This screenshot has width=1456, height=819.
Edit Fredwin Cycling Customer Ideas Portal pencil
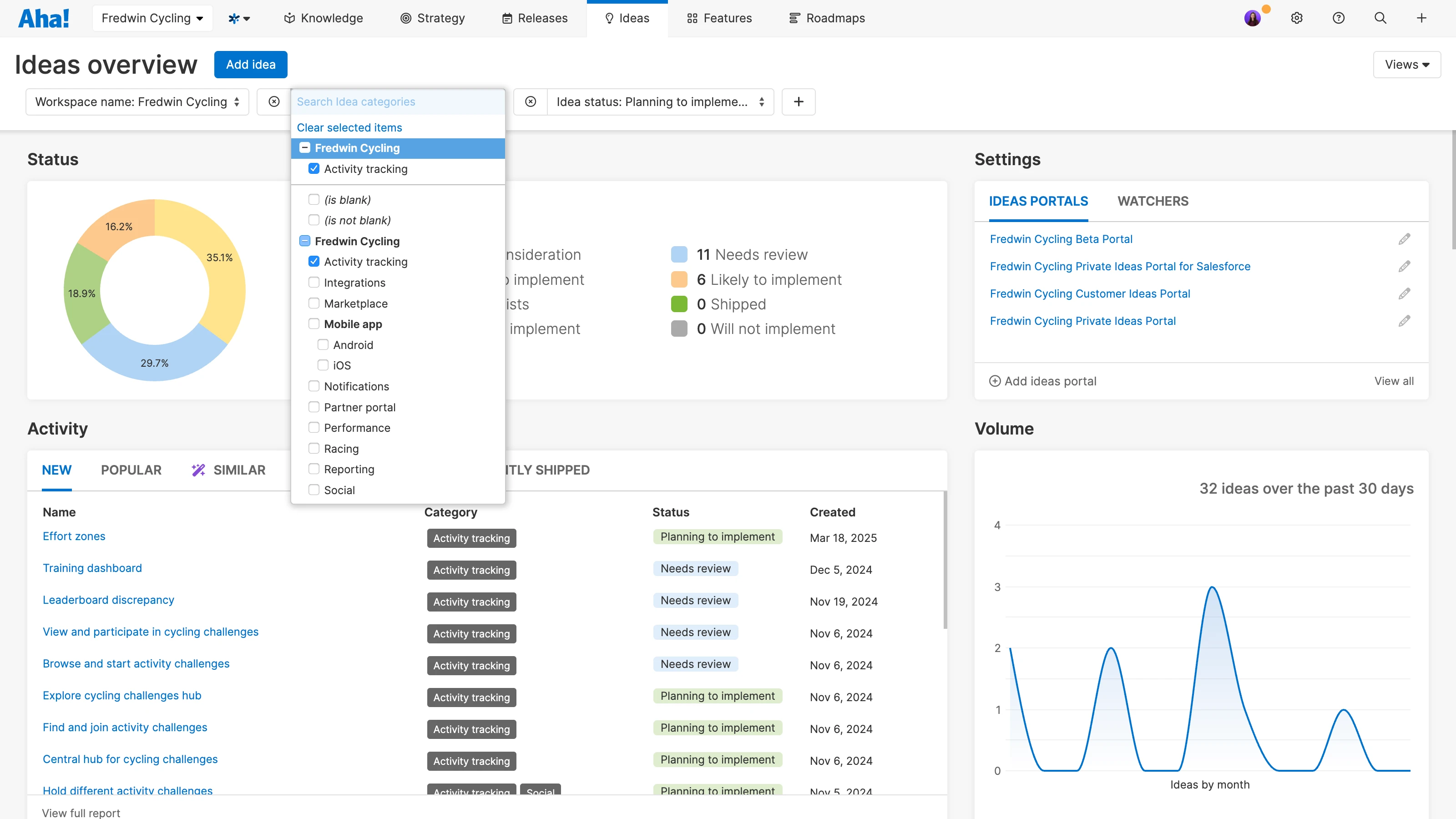click(x=1405, y=294)
